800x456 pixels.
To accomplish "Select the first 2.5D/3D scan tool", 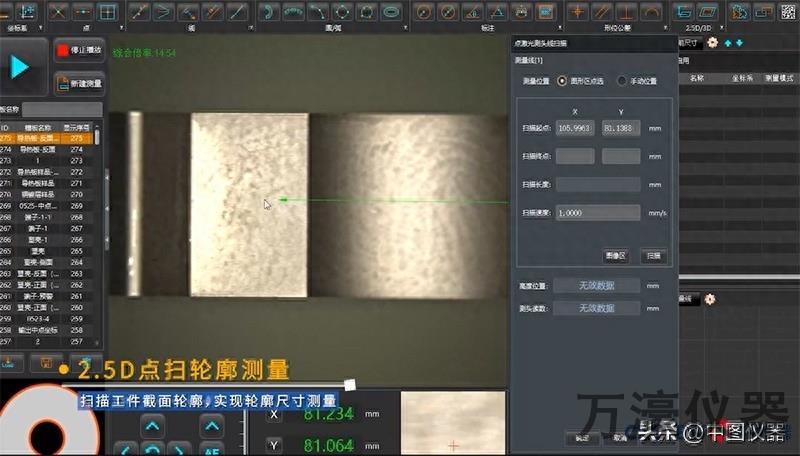I will [x=683, y=12].
